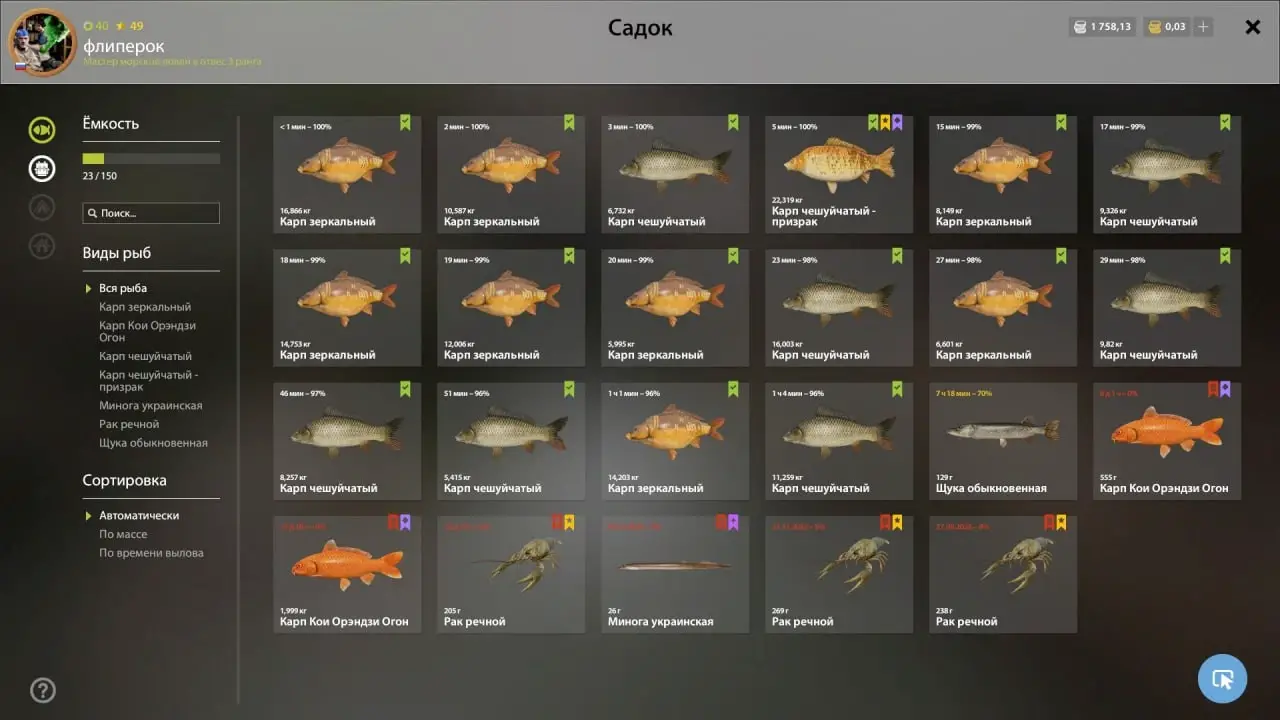Viewport: 1280px width, 720px height.
Task: Click the player profile avatar
Action: pyautogui.click(x=42, y=42)
